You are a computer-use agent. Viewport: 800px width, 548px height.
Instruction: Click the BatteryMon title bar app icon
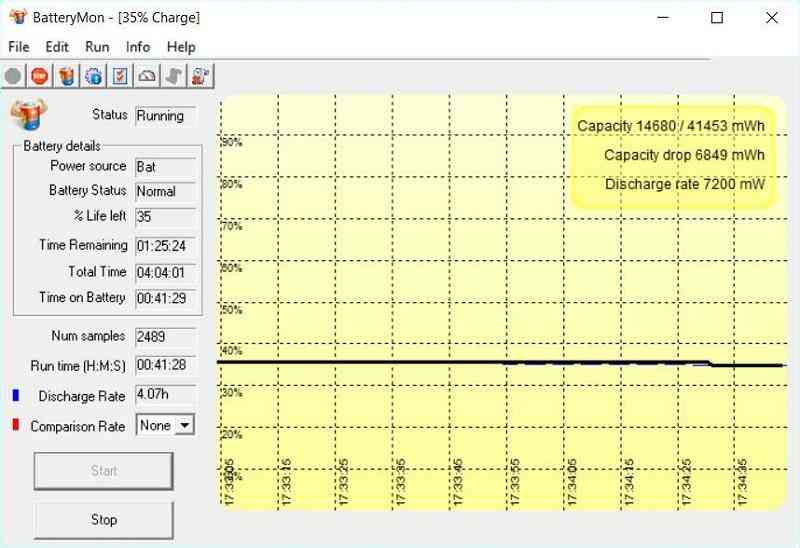point(18,17)
